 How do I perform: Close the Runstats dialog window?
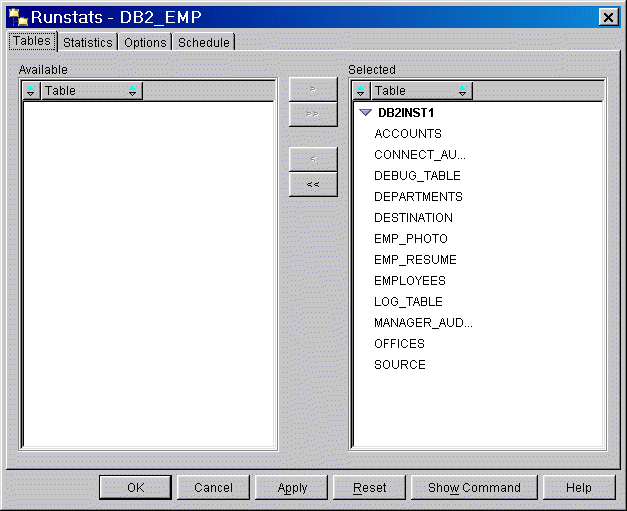pyautogui.click(x=606, y=17)
